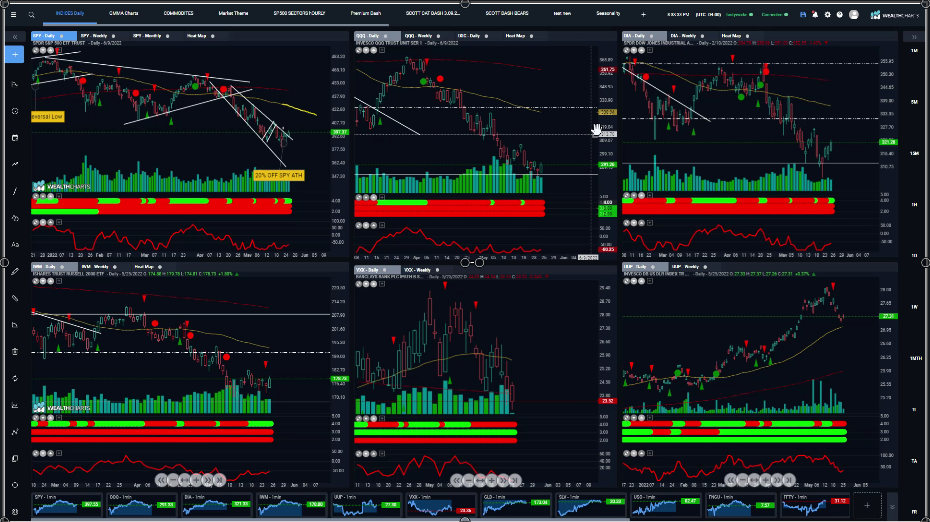The height and width of the screenshot is (522, 930).
Task: Collapse the left toolbar with double chevron
Action: click(15, 37)
